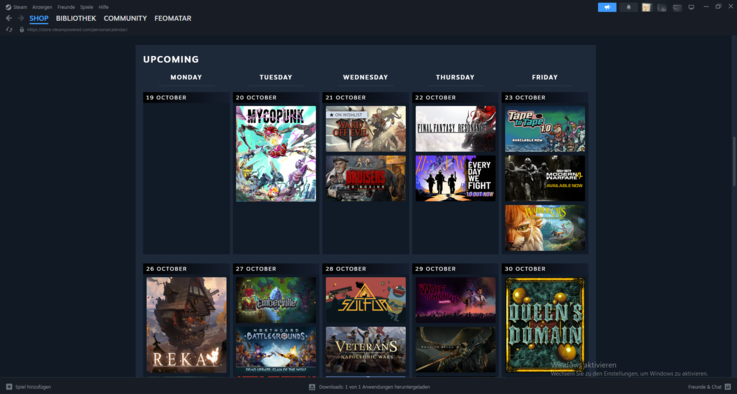Open the Queen's Domain game tile
Screen dimensions: 737x394
click(545, 325)
